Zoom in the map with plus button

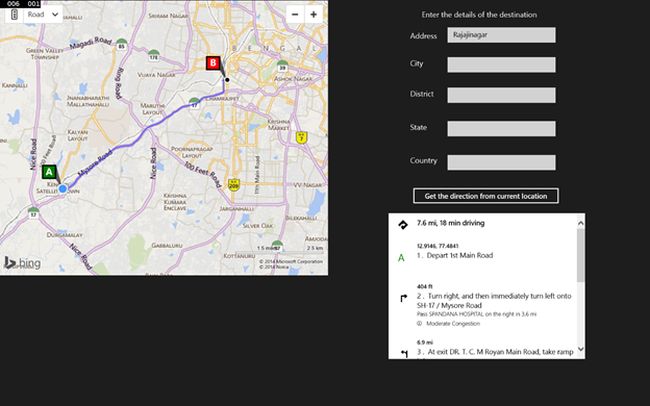(x=314, y=15)
